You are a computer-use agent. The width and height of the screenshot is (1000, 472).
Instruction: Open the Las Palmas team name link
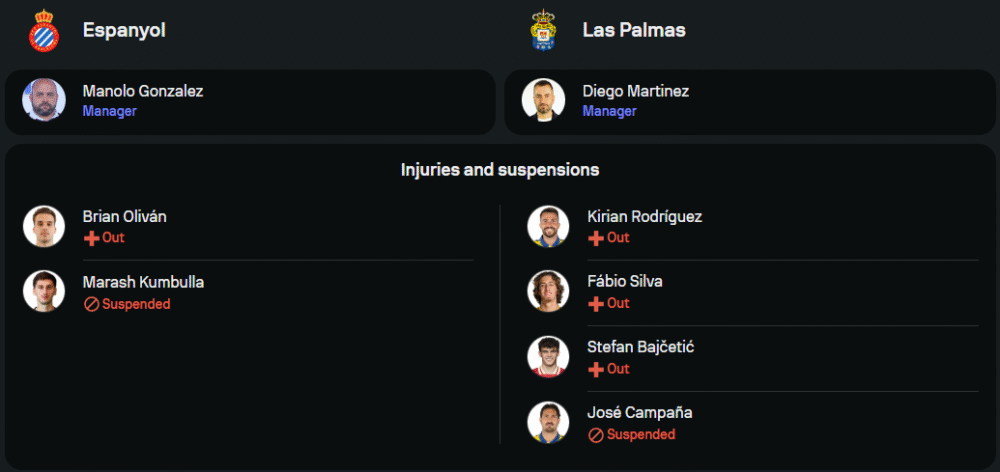[x=634, y=30]
